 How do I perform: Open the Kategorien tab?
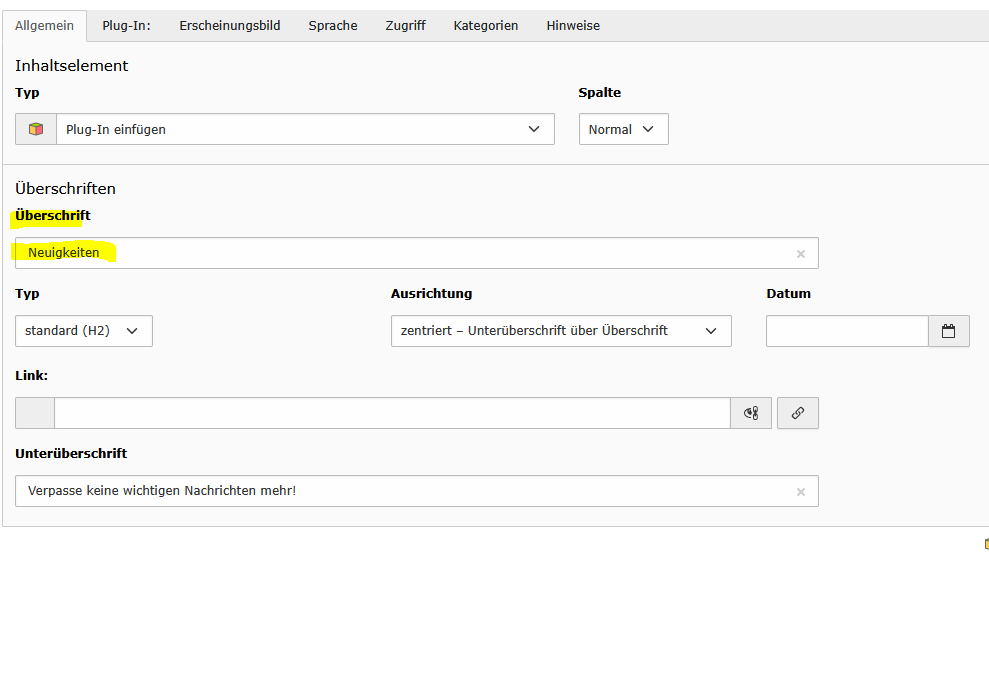click(486, 26)
